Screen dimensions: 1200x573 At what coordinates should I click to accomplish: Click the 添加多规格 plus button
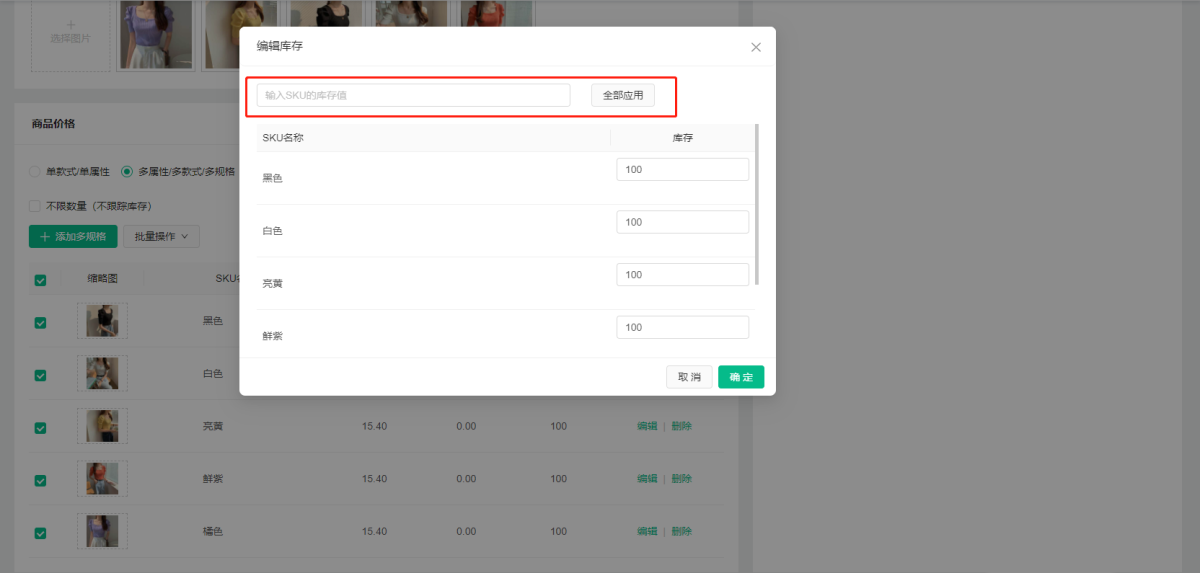[73, 237]
